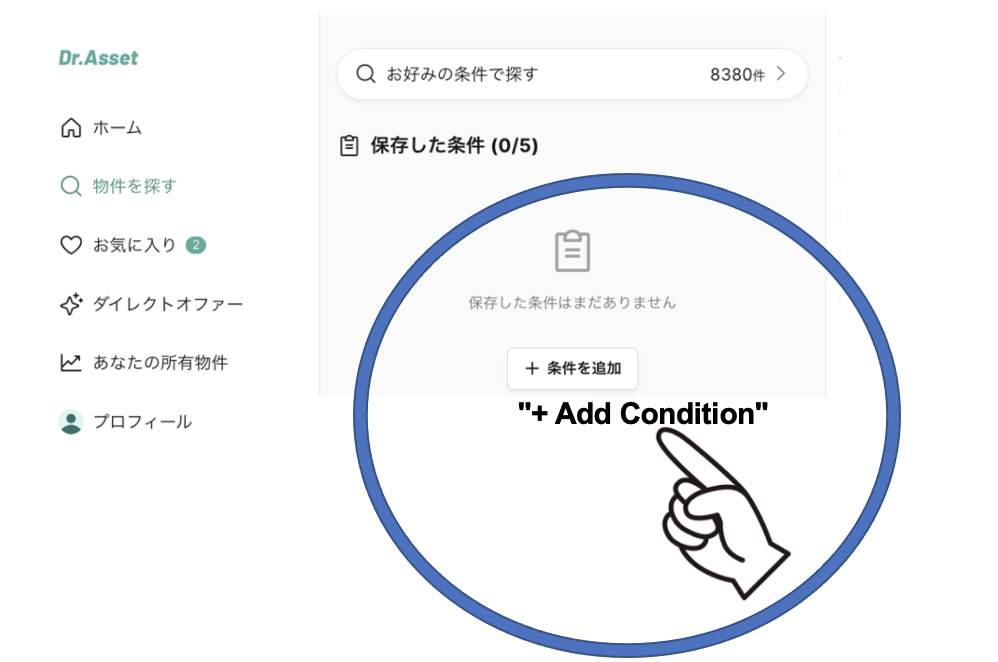Click the large empty-state clipboard icon
The height and width of the screenshot is (662, 998).
coord(572,251)
